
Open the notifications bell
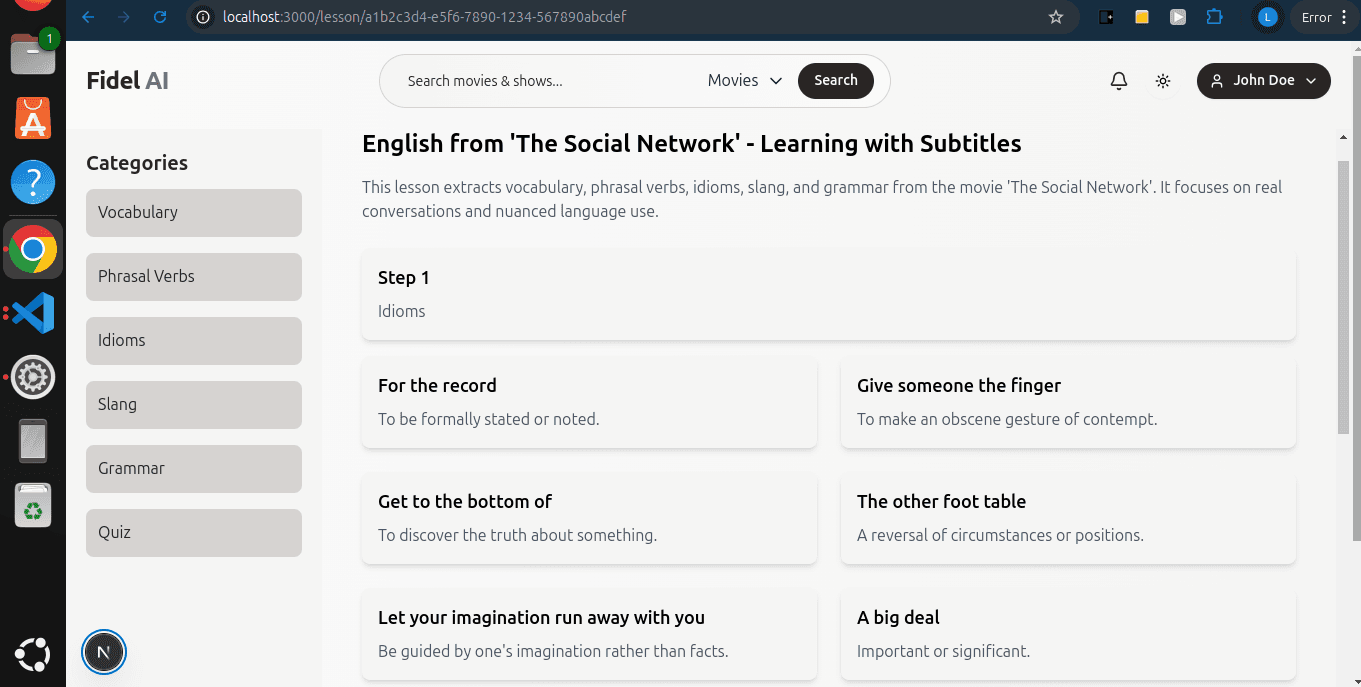pos(1119,81)
